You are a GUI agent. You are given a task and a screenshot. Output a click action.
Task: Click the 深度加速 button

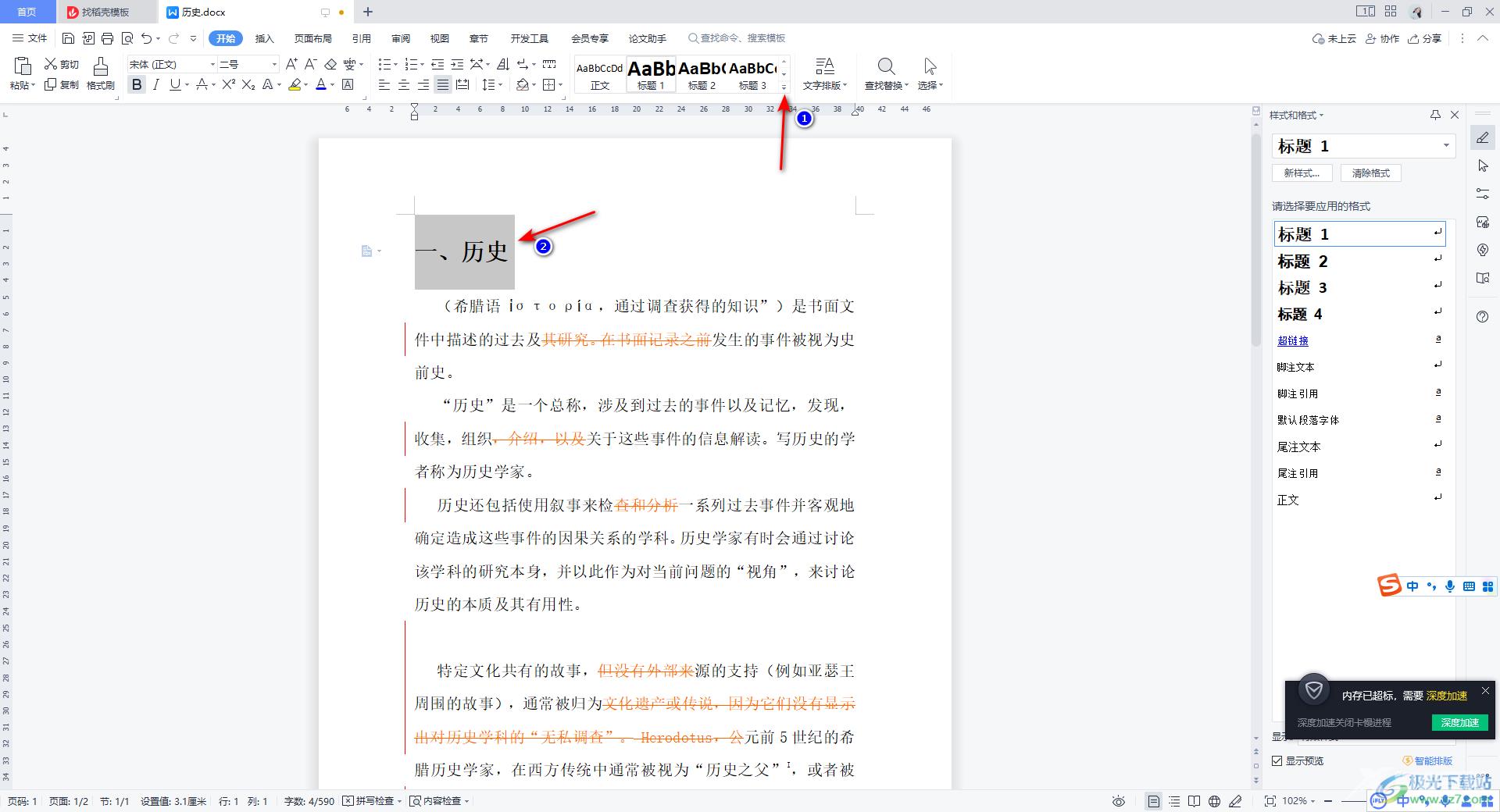coord(1459,722)
